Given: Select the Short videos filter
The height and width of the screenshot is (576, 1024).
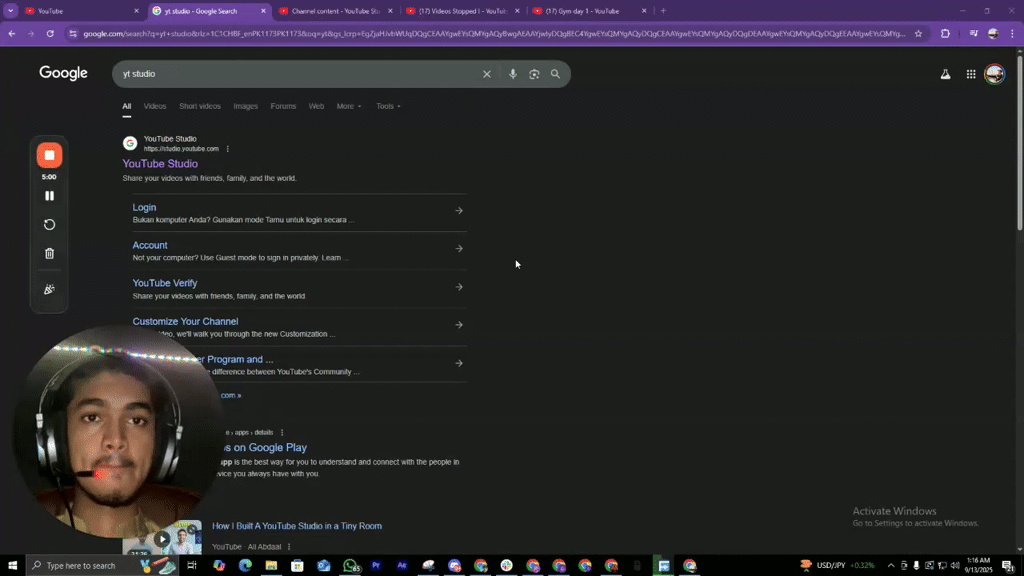Looking at the screenshot, I should point(200,106).
